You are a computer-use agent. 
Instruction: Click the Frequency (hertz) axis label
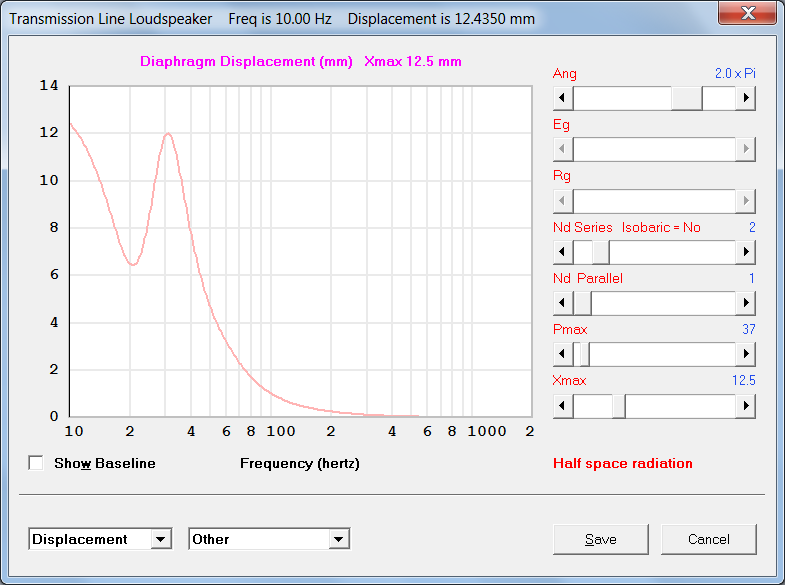(299, 463)
